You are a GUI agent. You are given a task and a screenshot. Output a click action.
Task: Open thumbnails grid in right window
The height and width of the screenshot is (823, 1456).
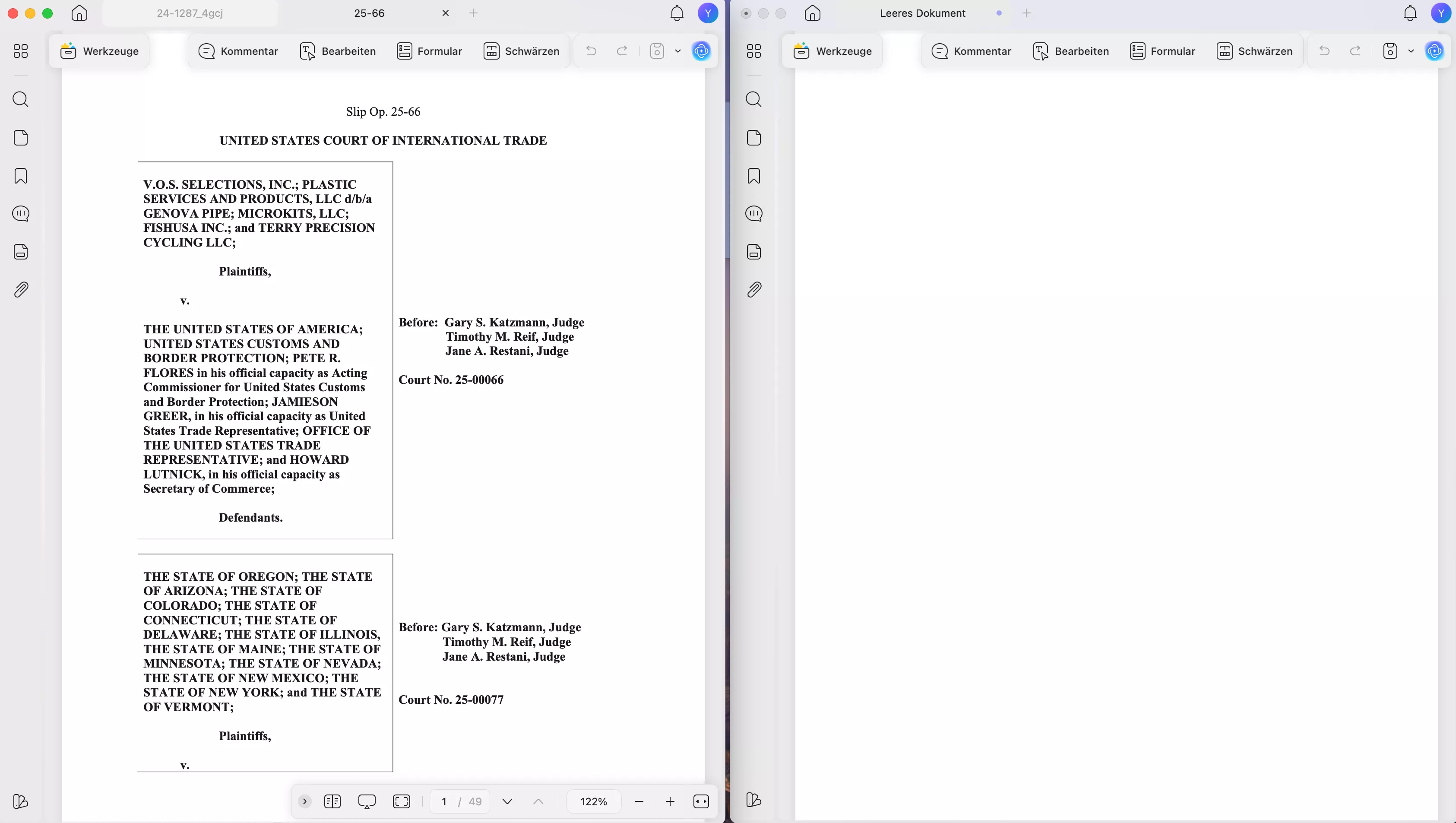click(753, 51)
